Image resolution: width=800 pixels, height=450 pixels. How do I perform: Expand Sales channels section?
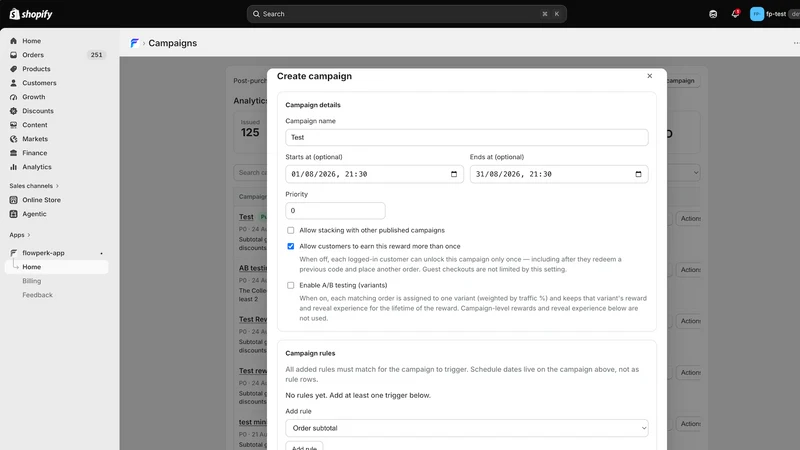coord(34,186)
